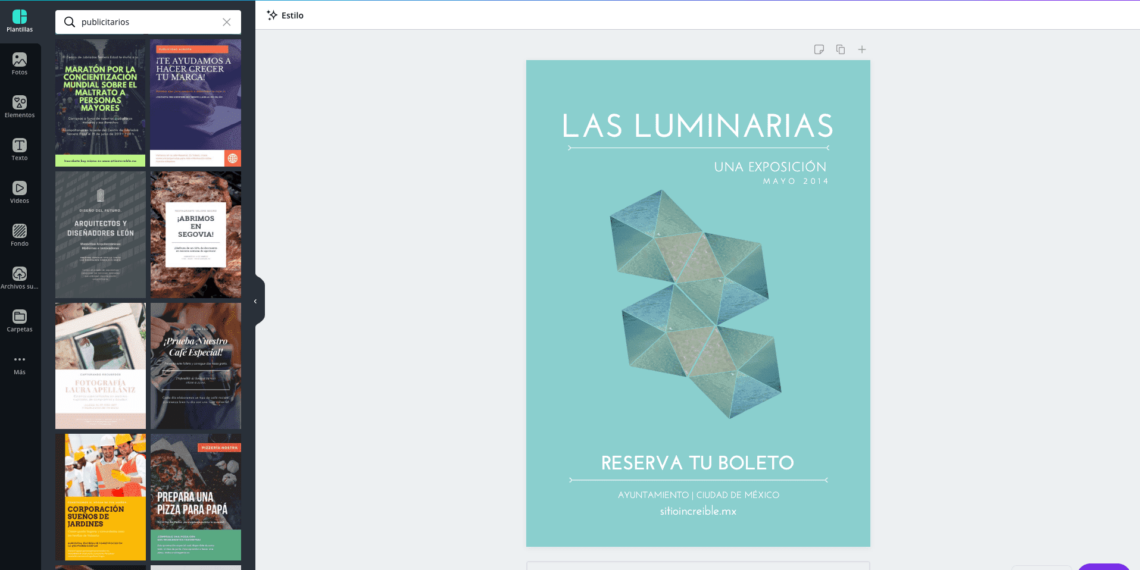The width and height of the screenshot is (1140, 570).
Task: Select the RESERVA TU BOLETO text
Action: click(x=697, y=462)
